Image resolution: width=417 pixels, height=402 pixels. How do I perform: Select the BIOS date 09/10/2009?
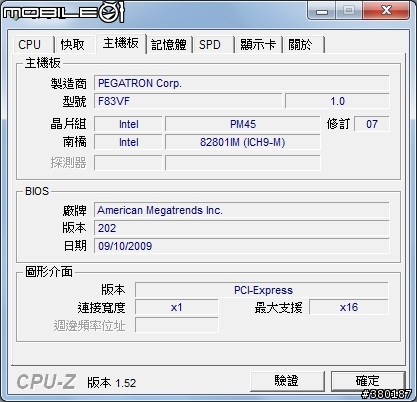(x=242, y=246)
